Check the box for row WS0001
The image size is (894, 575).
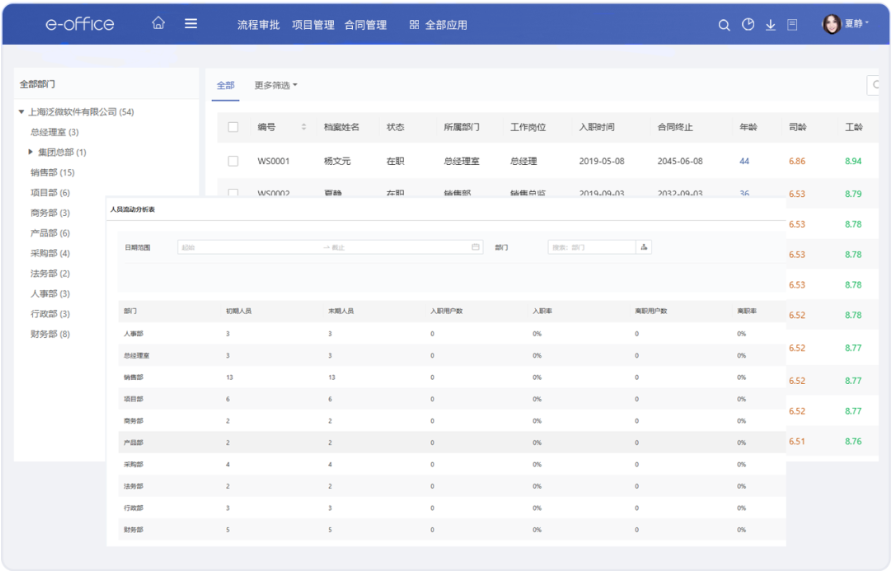pyautogui.click(x=233, y=161)
